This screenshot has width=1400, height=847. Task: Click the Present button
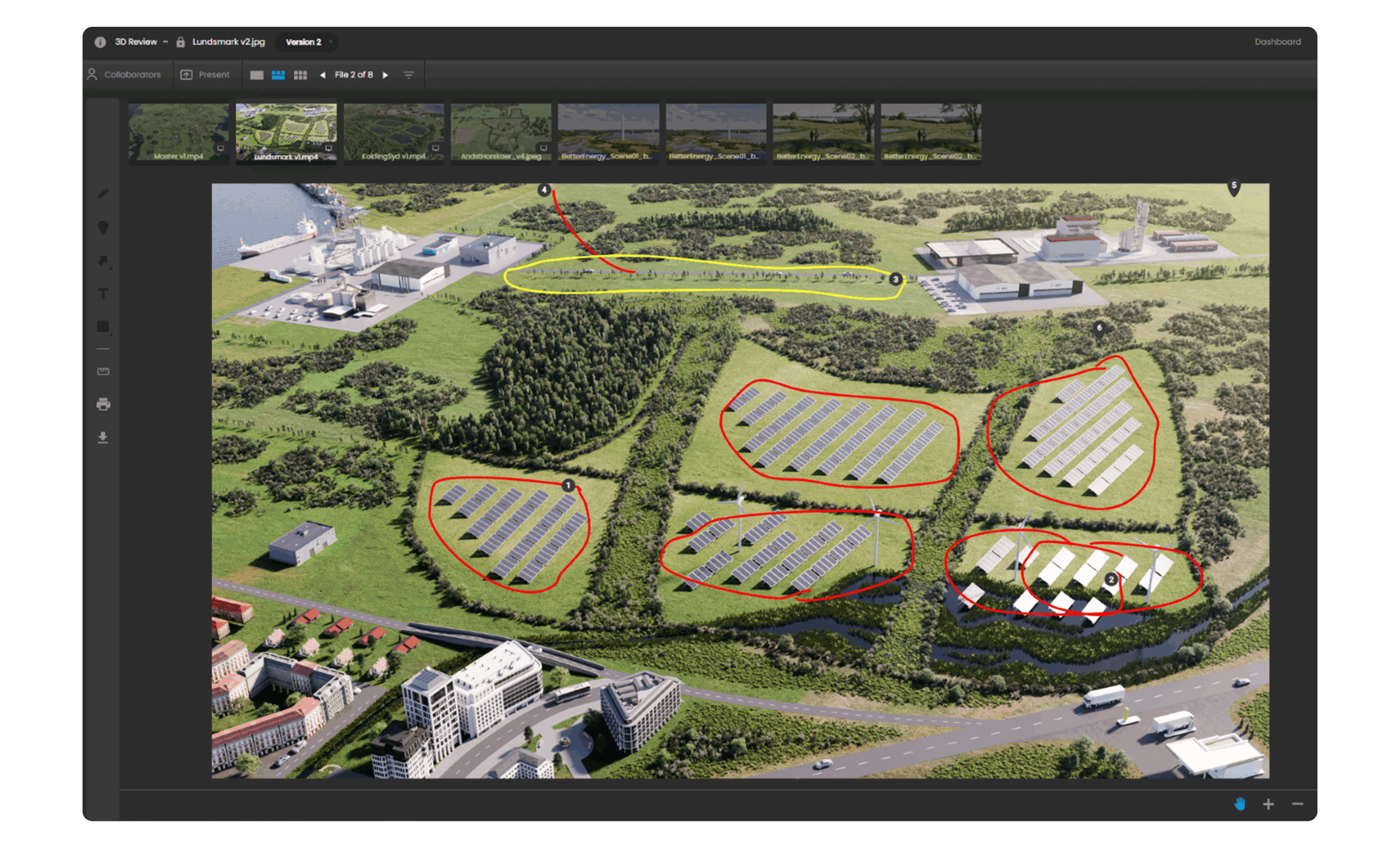tap(205, 75)
